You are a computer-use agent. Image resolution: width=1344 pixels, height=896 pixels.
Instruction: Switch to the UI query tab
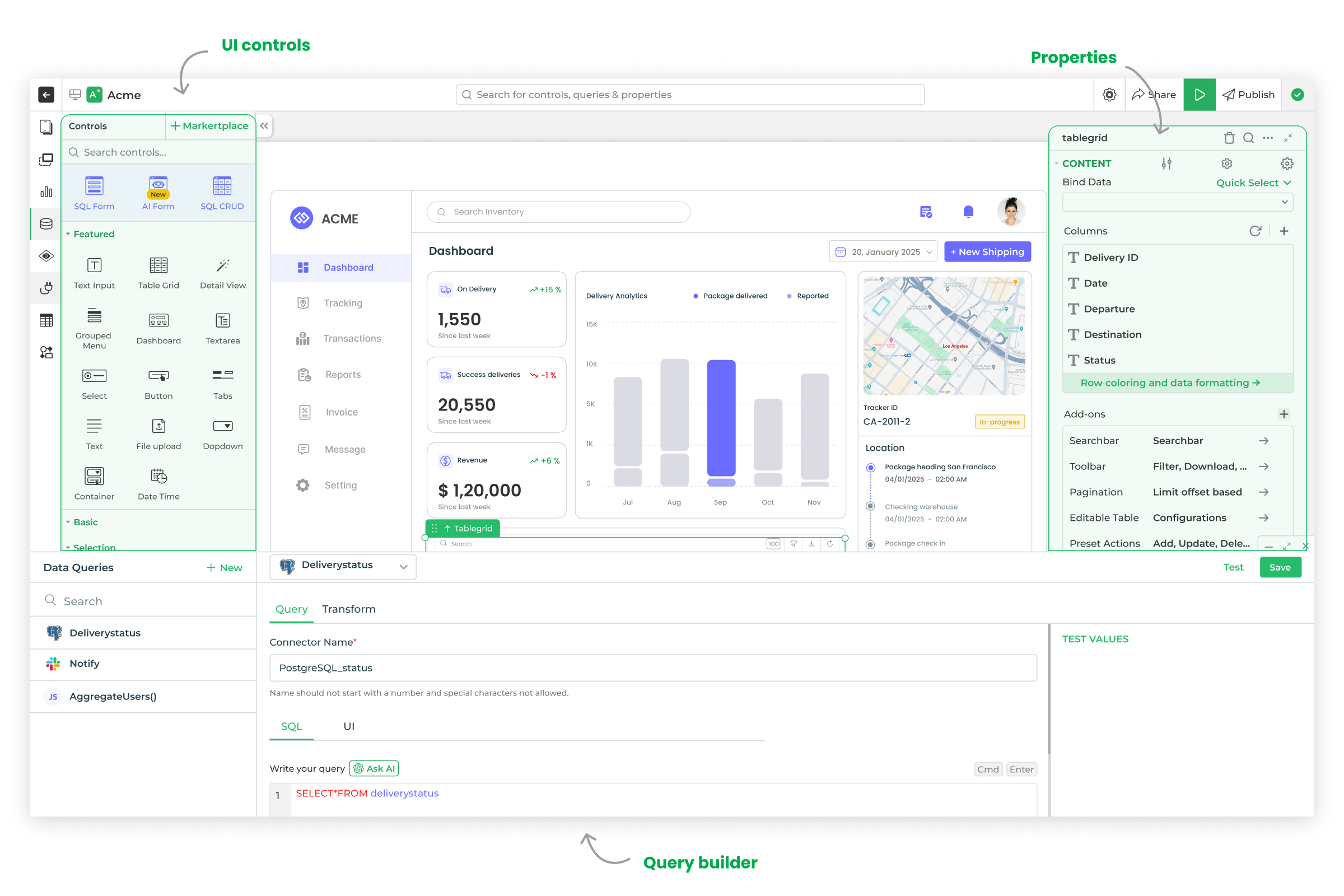[348, 726]
